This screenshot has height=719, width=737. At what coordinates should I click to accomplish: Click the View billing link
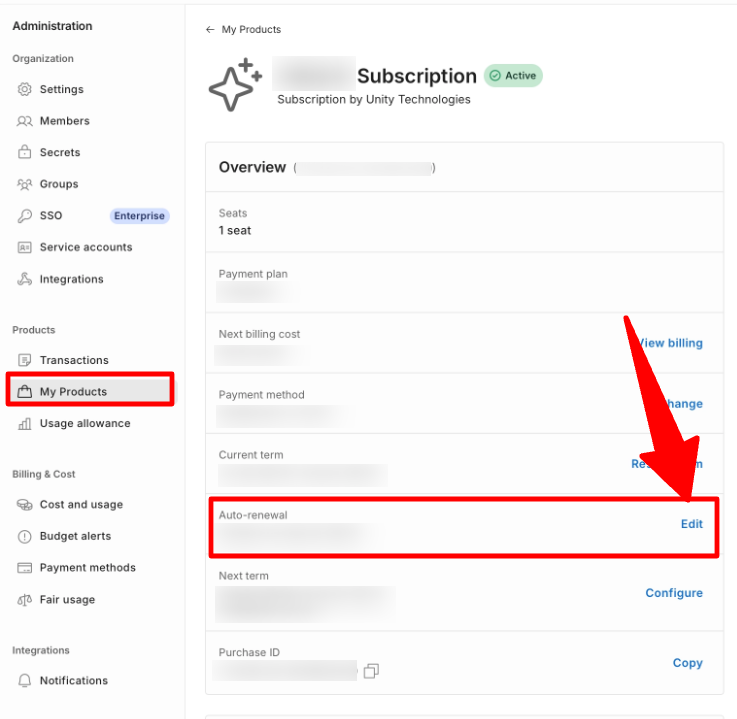click(671, 343)
